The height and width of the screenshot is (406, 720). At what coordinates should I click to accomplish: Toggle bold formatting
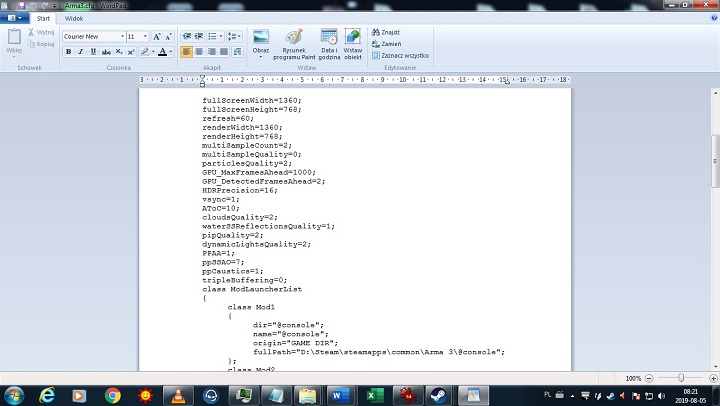point(68,51)
